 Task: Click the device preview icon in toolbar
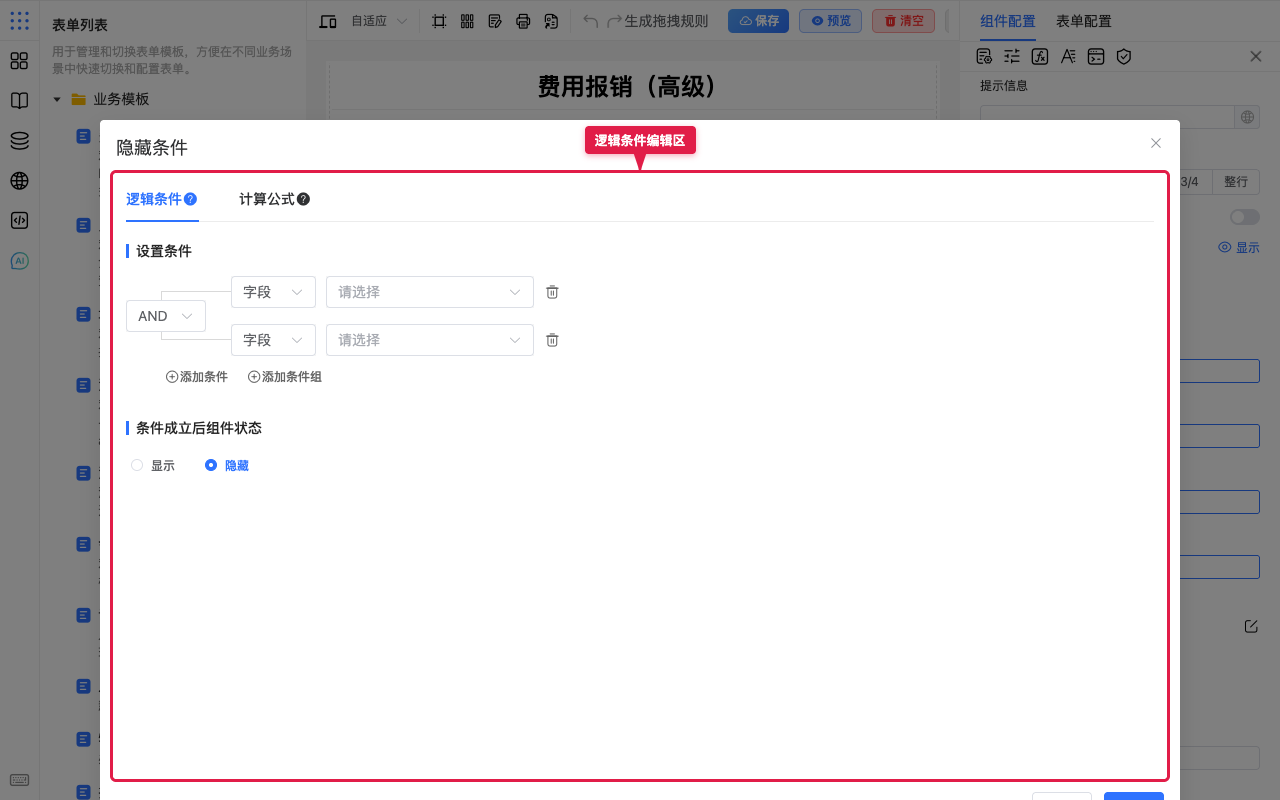(328, 21)
